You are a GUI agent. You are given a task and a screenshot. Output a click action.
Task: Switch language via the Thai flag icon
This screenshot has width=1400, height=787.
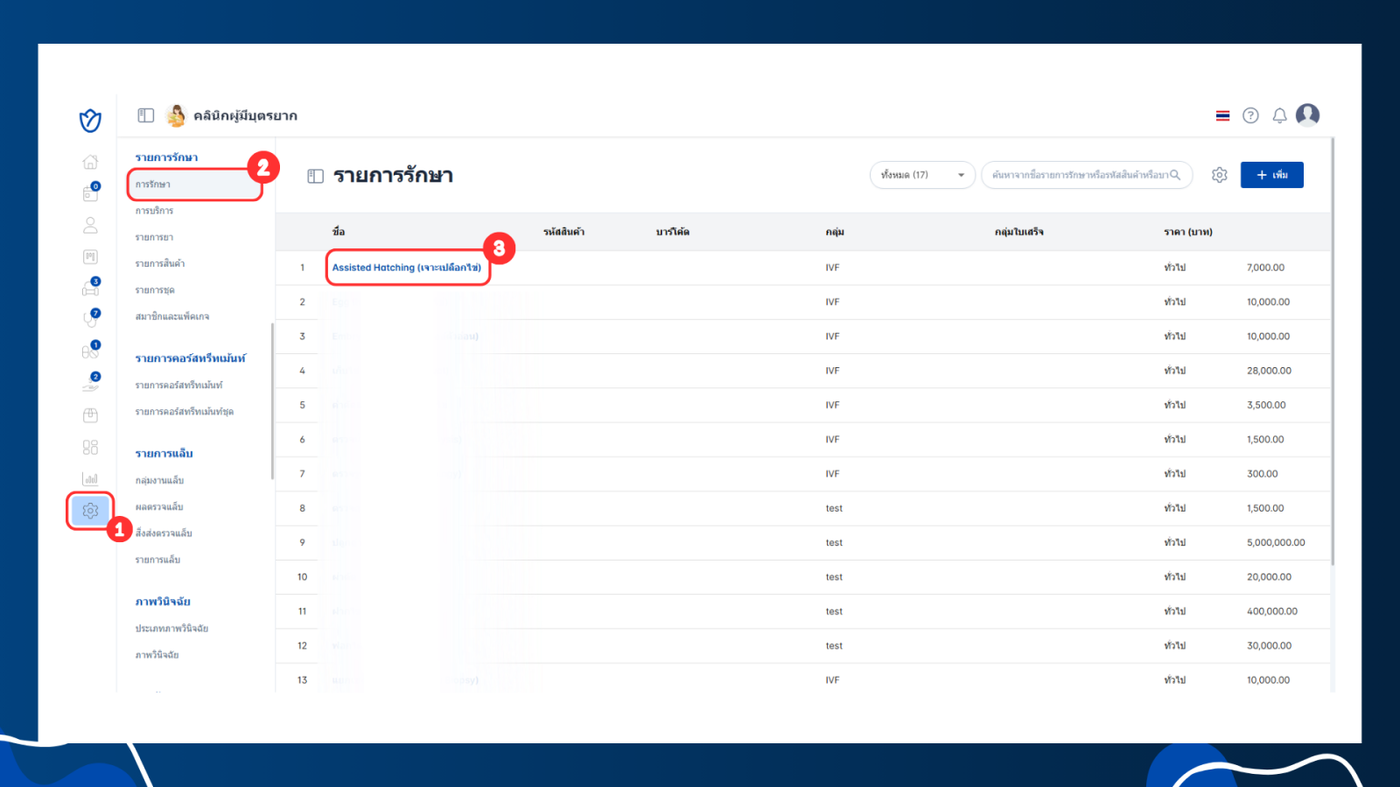click(1222, 116)
